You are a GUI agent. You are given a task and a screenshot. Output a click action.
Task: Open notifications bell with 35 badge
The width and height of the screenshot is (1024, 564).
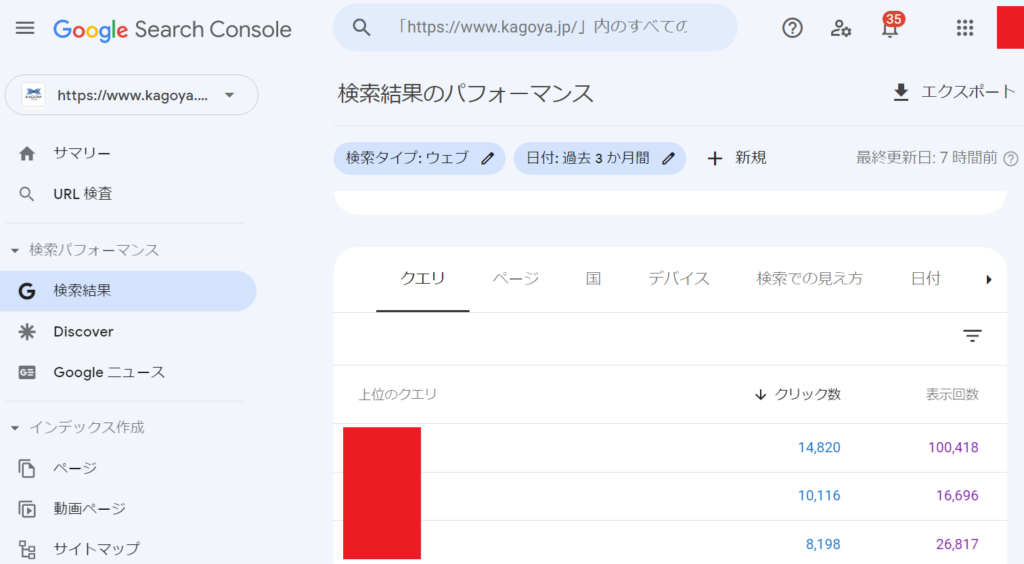pyautogui.click(x=891, y=26)
